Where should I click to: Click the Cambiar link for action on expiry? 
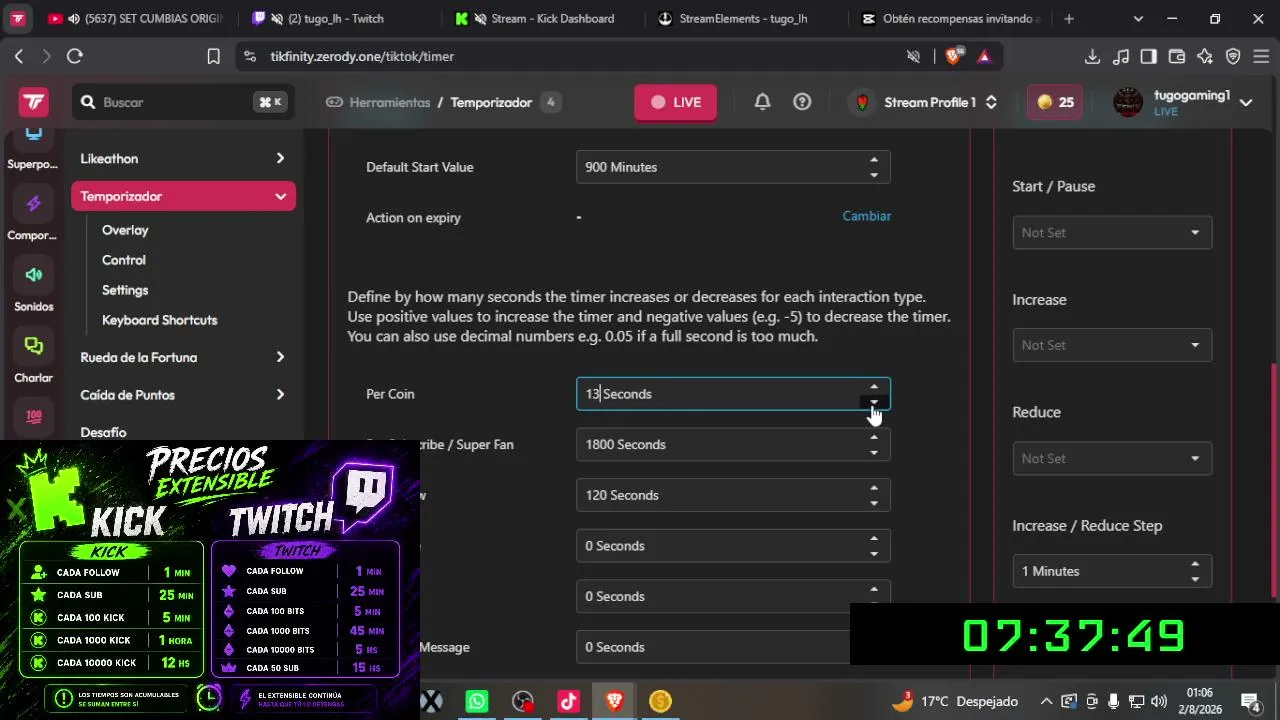867,216
